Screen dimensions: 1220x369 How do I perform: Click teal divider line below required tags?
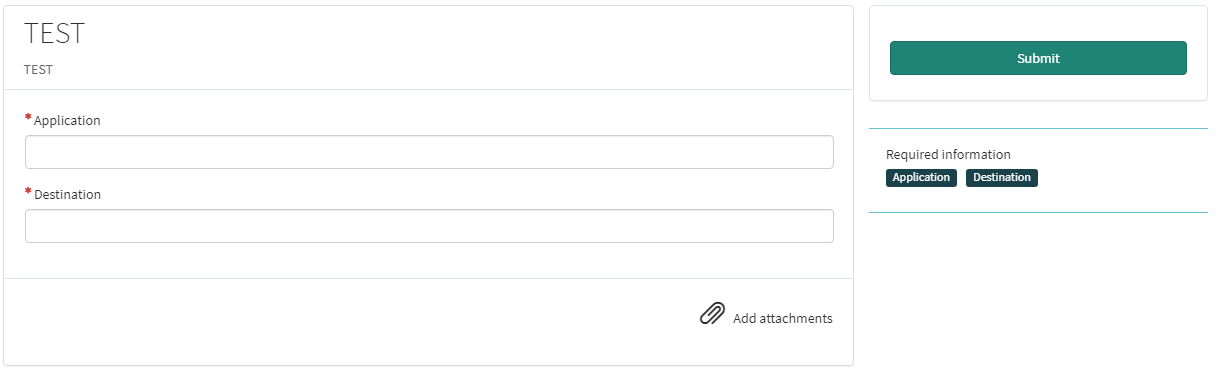pyautogui.click(x=1038, y=212)
